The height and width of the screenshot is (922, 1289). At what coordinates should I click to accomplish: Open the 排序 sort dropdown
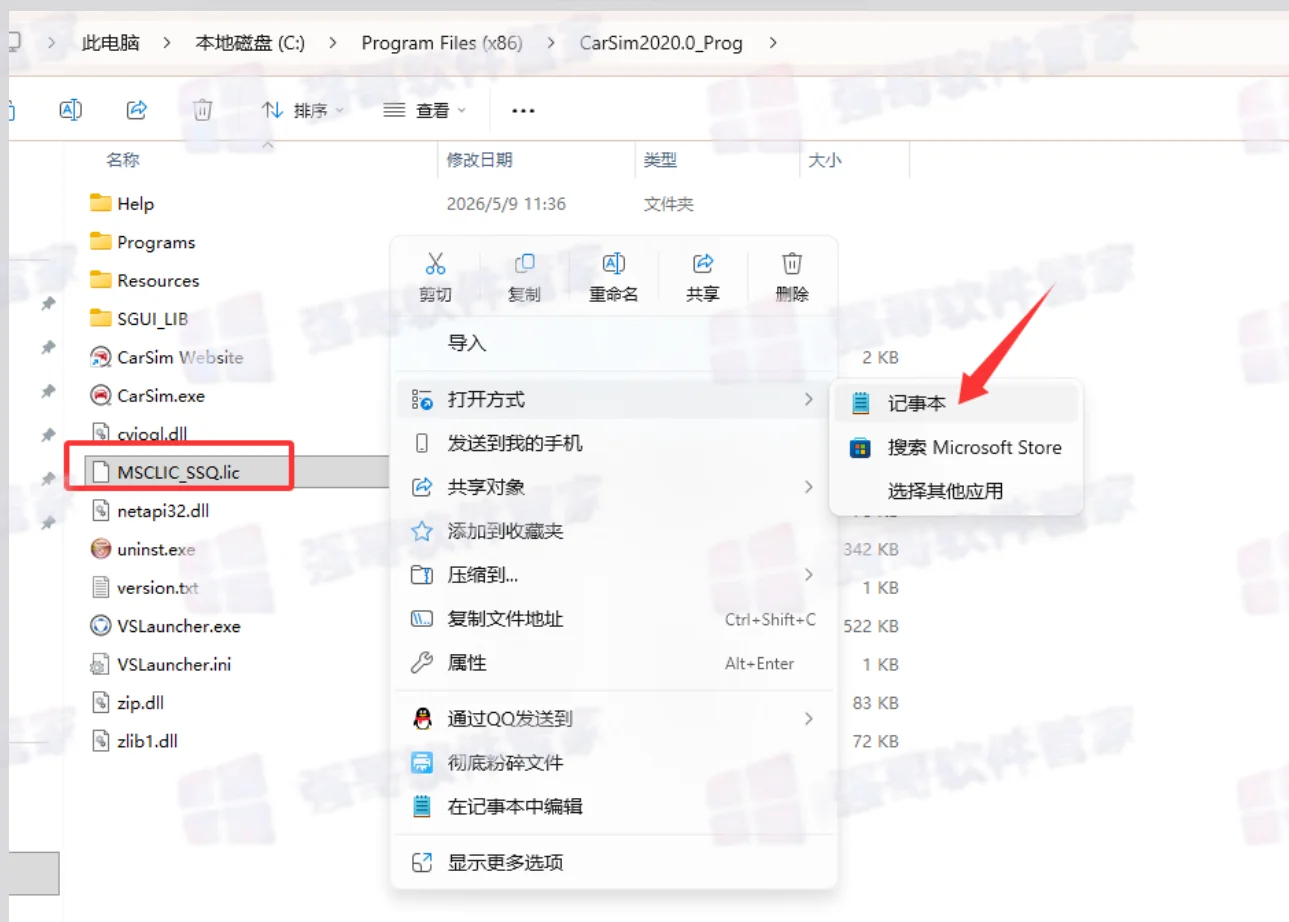(x=303, y=110)
